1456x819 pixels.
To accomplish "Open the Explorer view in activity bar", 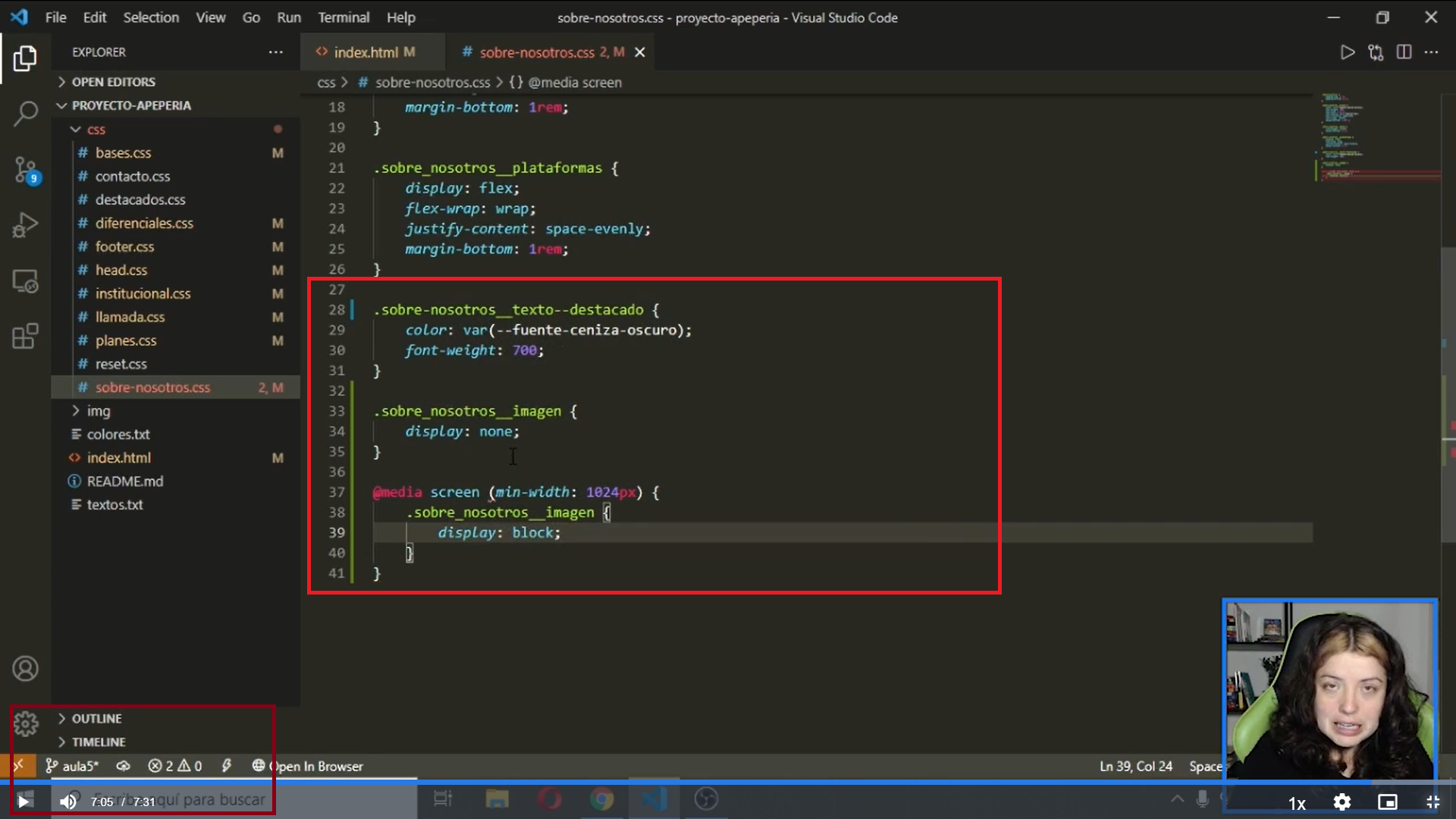I will coord(25,58).
